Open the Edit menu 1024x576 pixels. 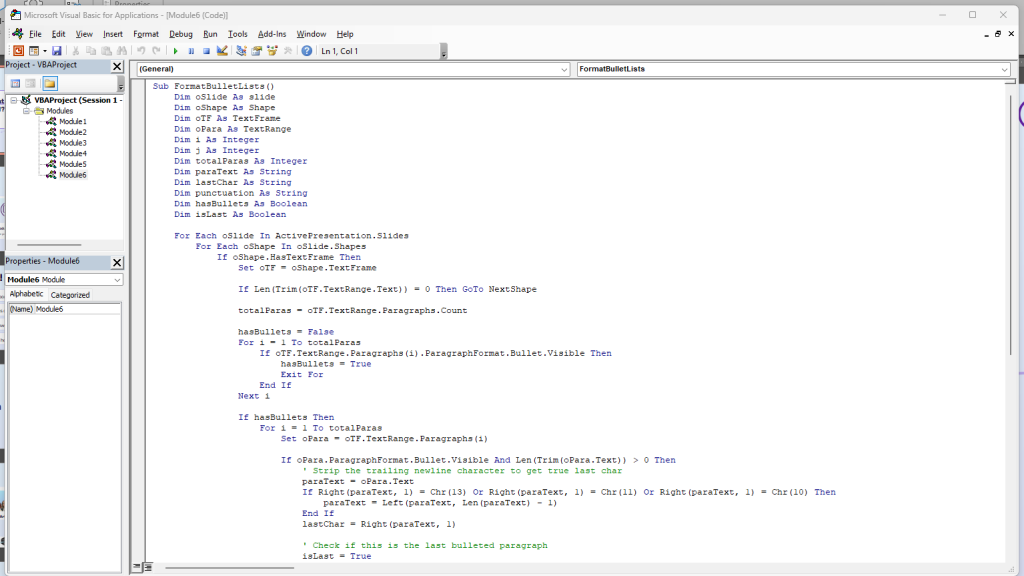click(x=59, y=34)
